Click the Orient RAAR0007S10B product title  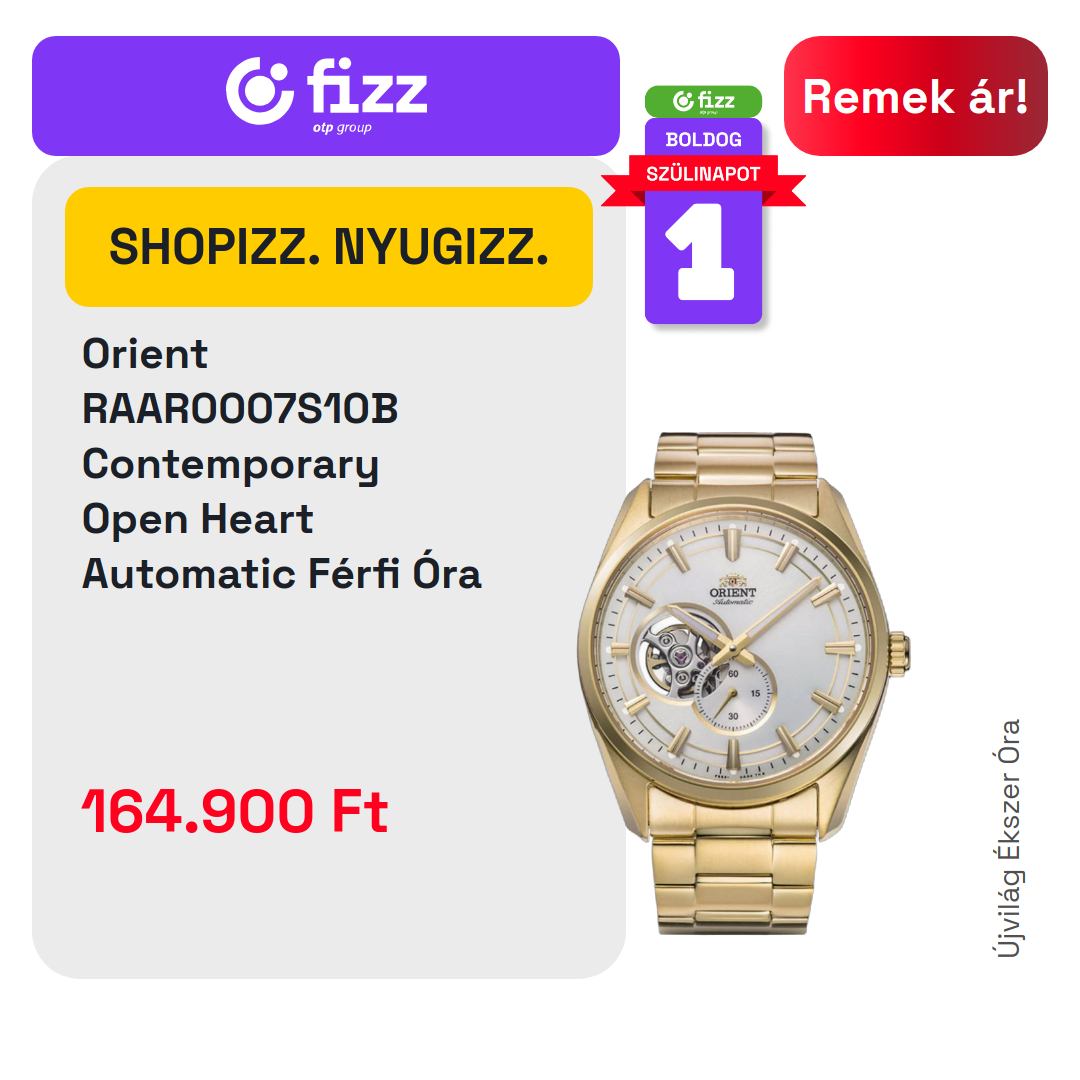[240, 382]
